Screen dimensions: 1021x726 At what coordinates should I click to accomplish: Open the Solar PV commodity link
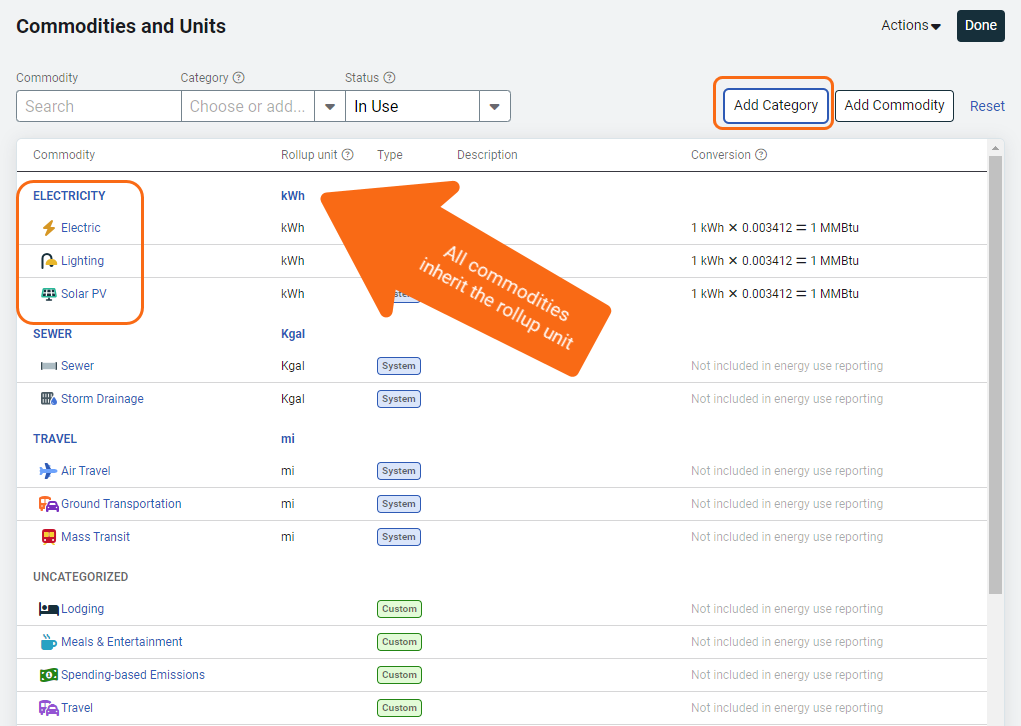click(84, 294)
